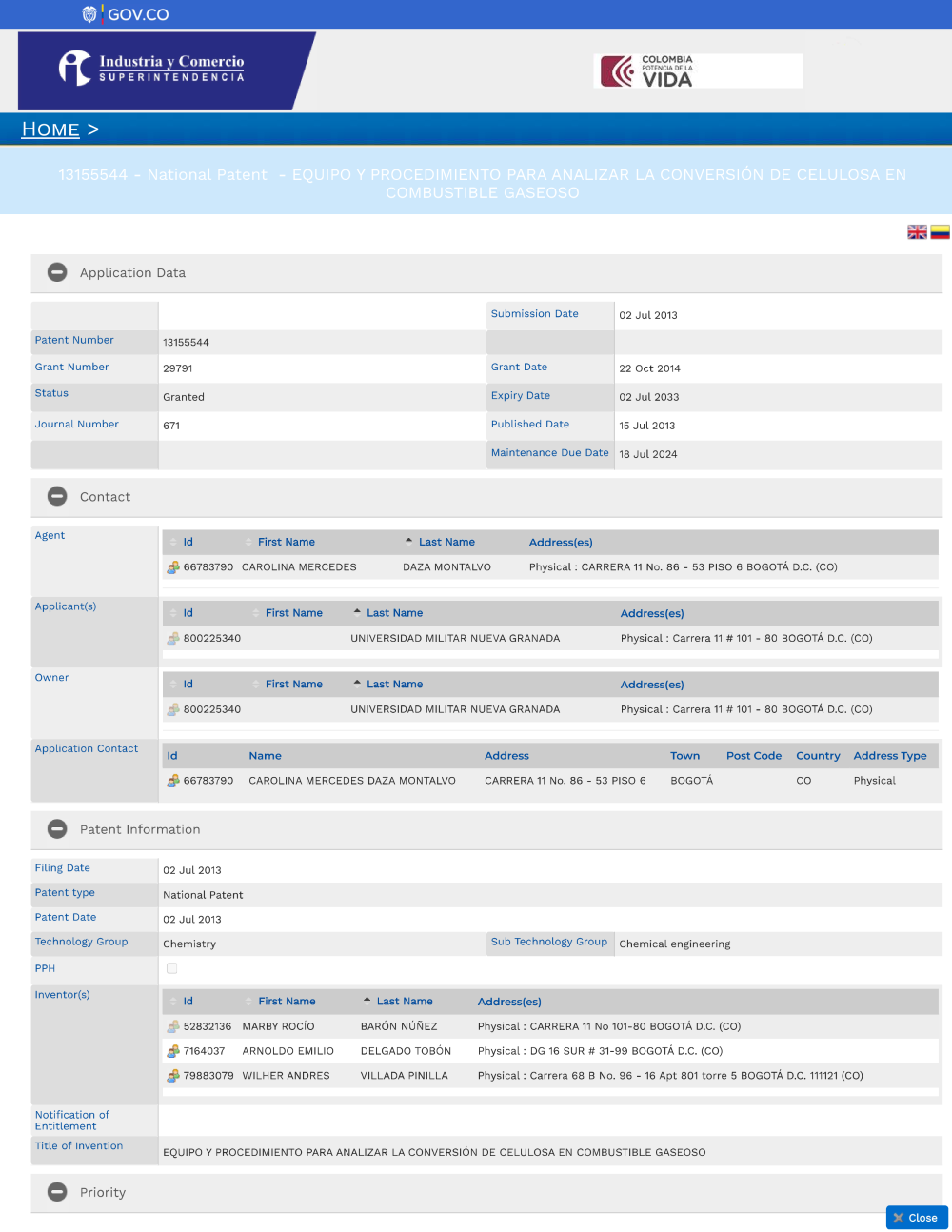Click person icon next to inventor 52832136
The image size is (952, 1232).
[173, 1027]
